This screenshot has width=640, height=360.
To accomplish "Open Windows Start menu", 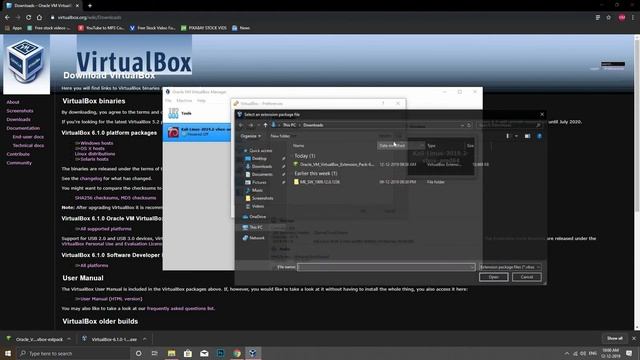I will coord(8,353).
